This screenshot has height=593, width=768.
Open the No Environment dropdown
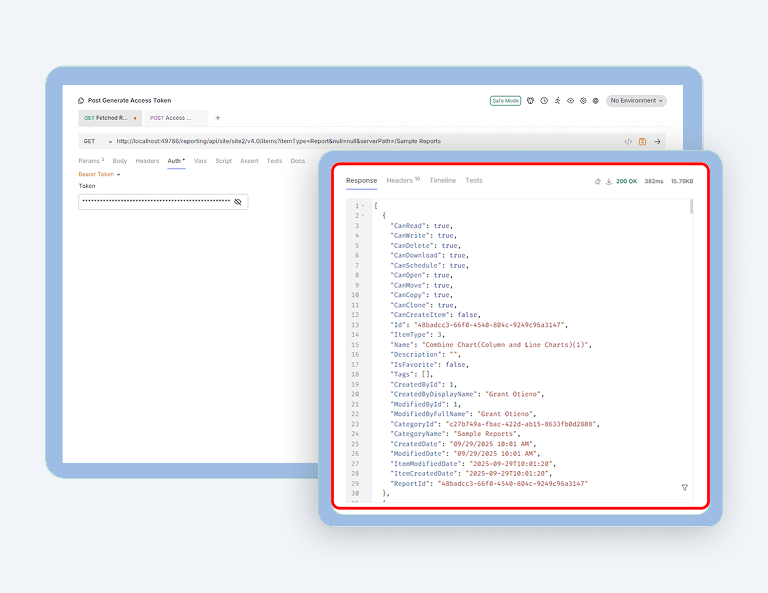click(636, 101)
